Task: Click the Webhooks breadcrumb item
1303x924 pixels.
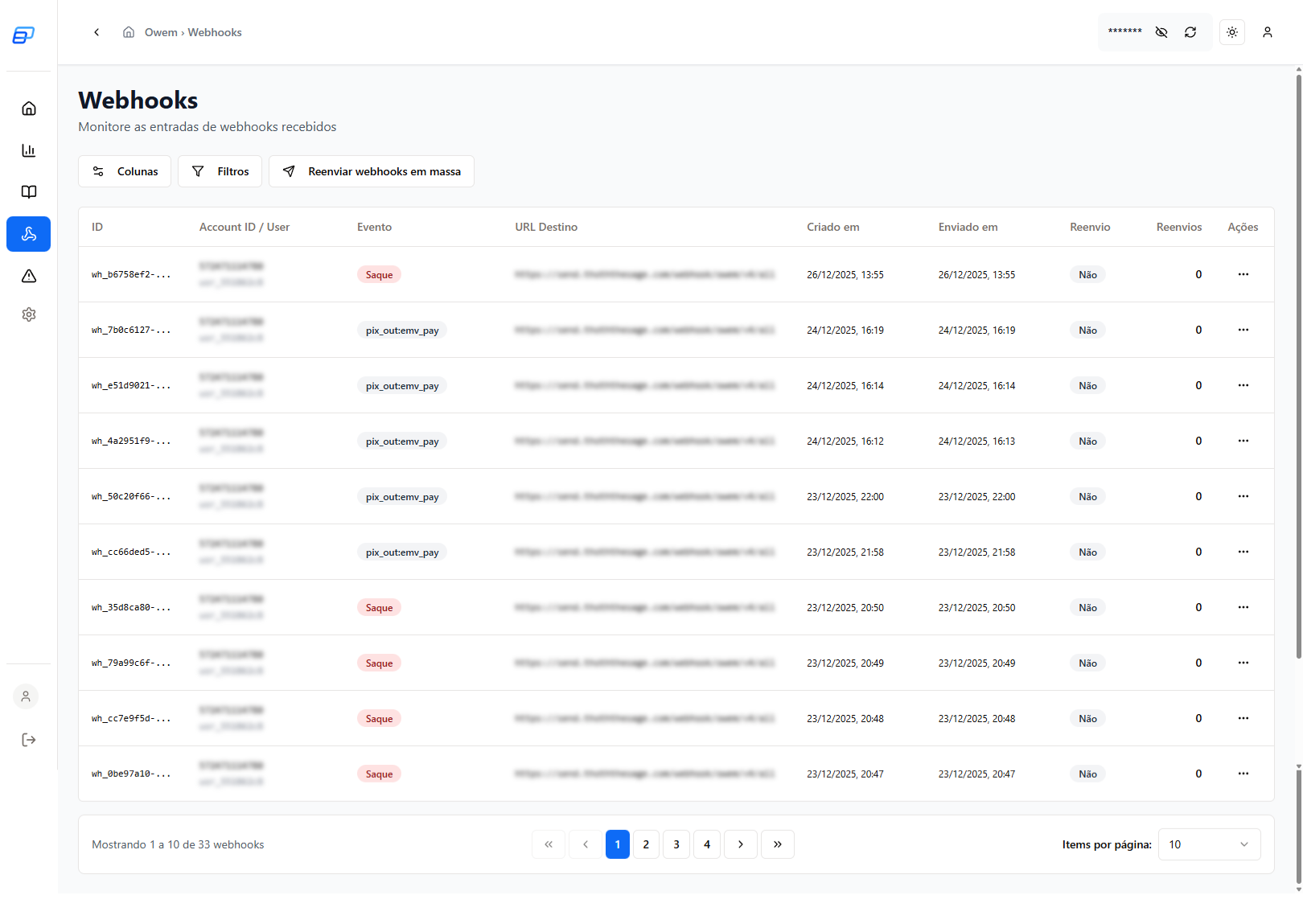Action: pos(215,32)
